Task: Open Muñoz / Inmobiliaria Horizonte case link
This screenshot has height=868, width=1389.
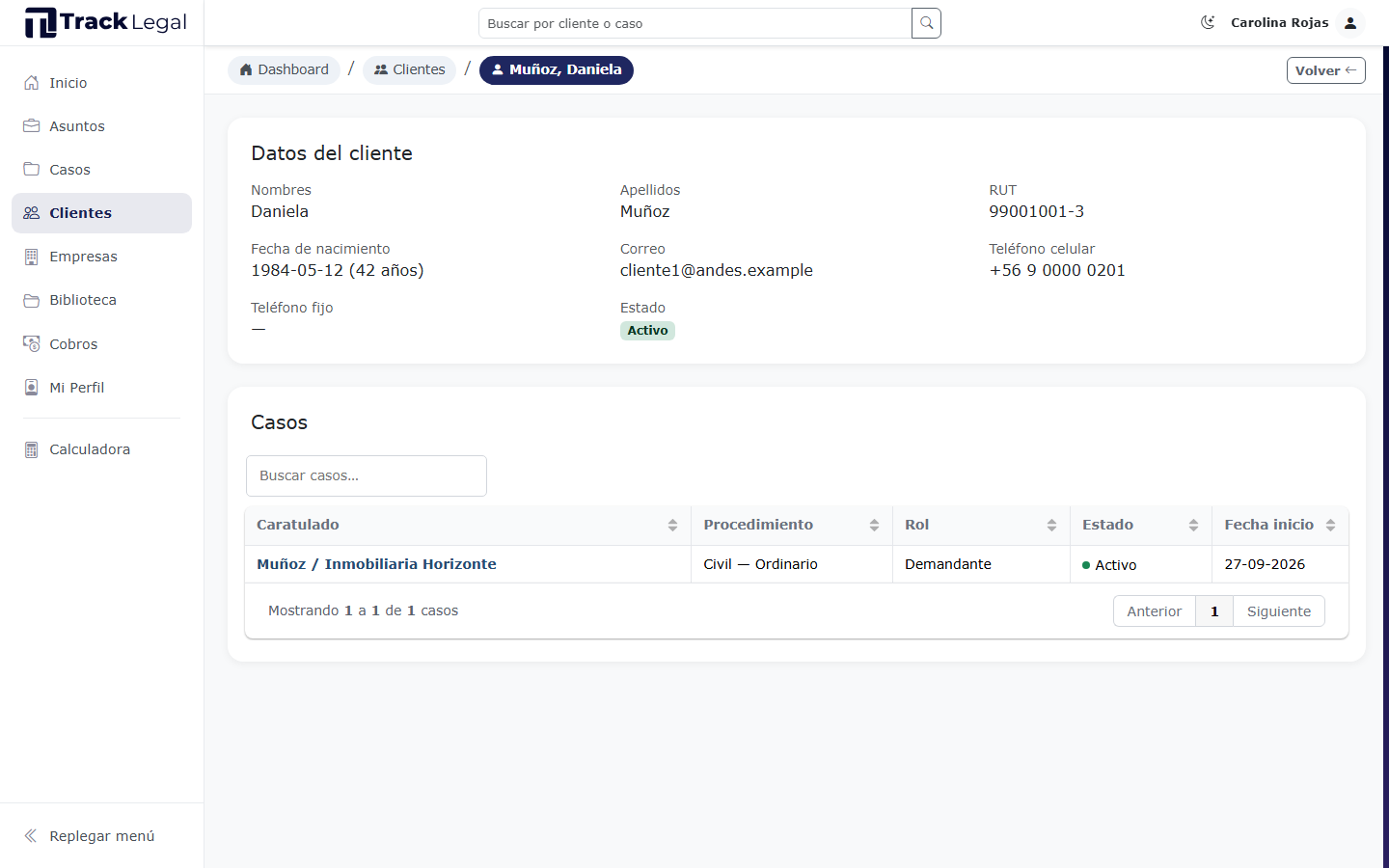Action: (x=376, y=564)
